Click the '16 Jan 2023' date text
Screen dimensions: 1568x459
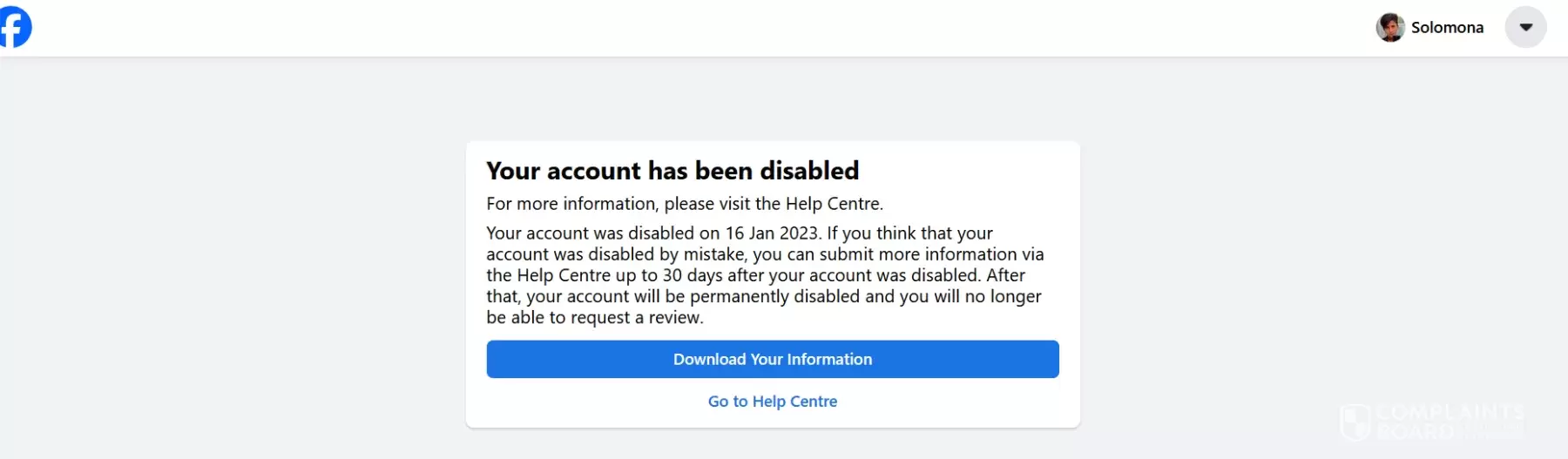[772, 233]
